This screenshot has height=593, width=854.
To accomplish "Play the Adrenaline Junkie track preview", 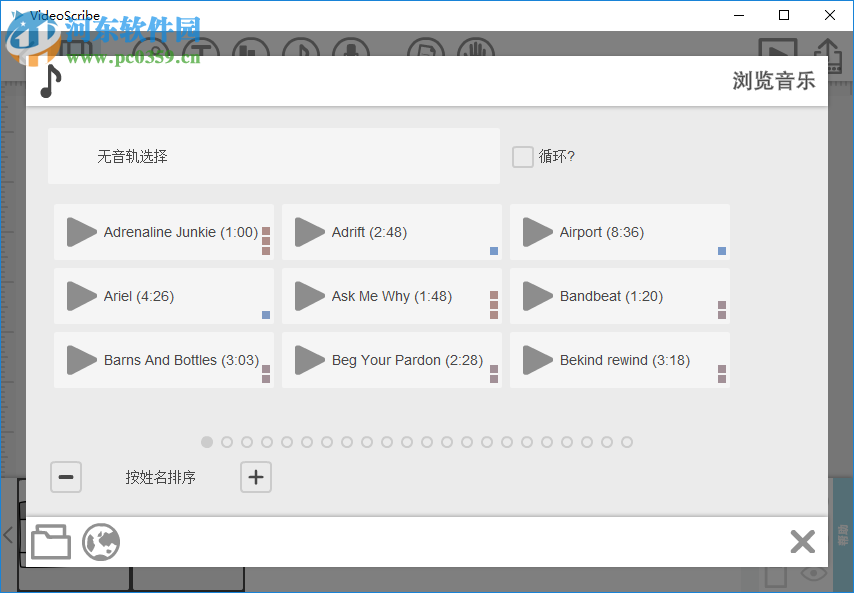I will click(x=81, y=232).
